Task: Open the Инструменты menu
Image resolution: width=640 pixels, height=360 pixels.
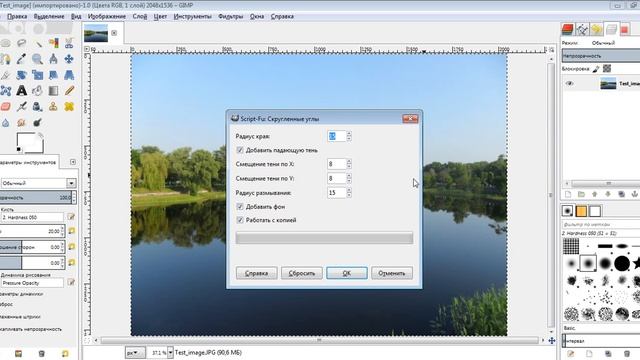Action: (x=192, y=16)
